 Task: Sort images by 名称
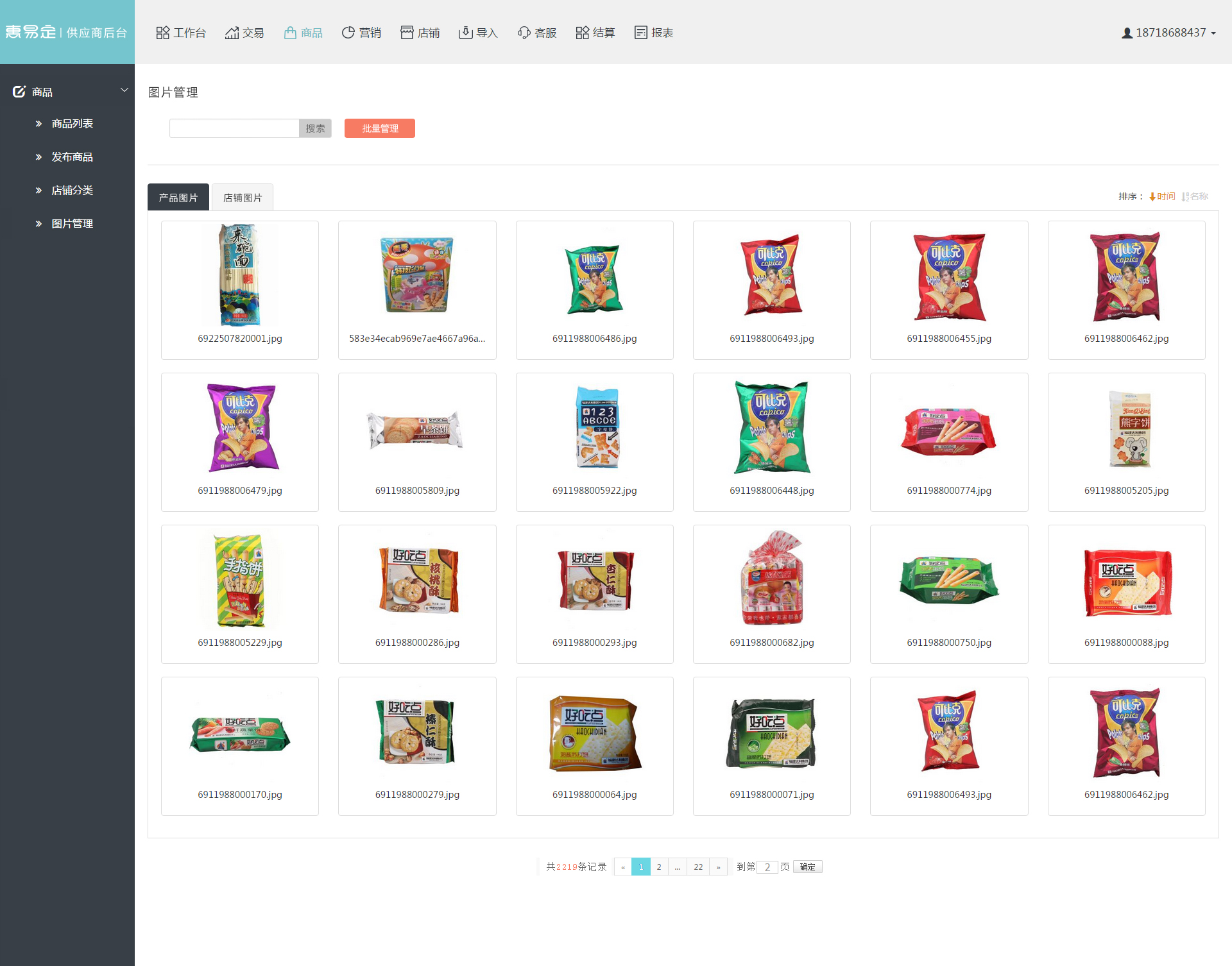(x=1195, y=196)
